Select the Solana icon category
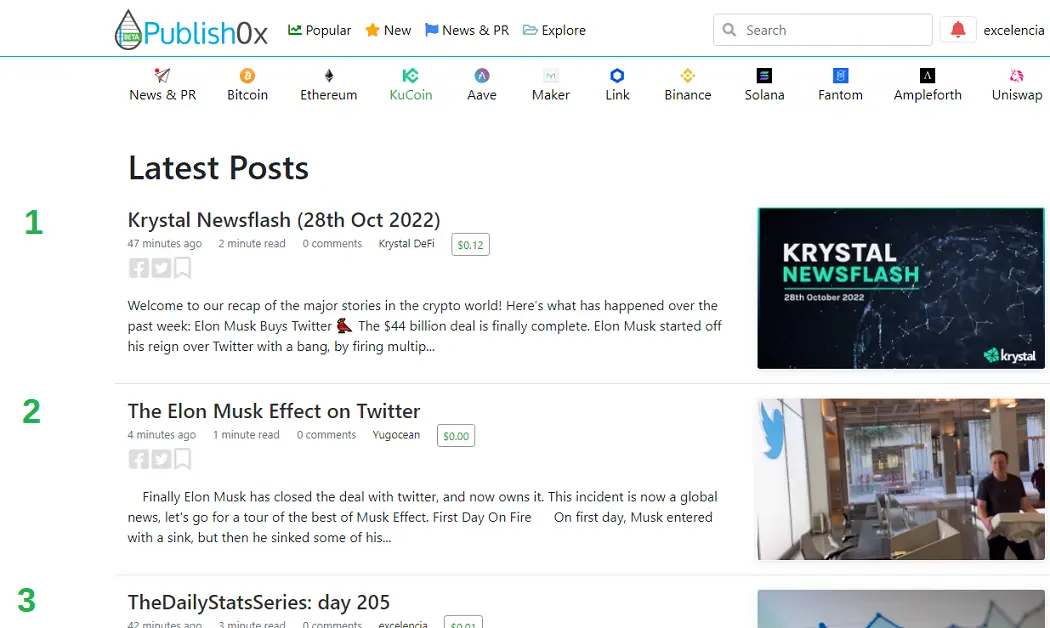Screen dimensions: 1050x628 click(x=764, y=85)
